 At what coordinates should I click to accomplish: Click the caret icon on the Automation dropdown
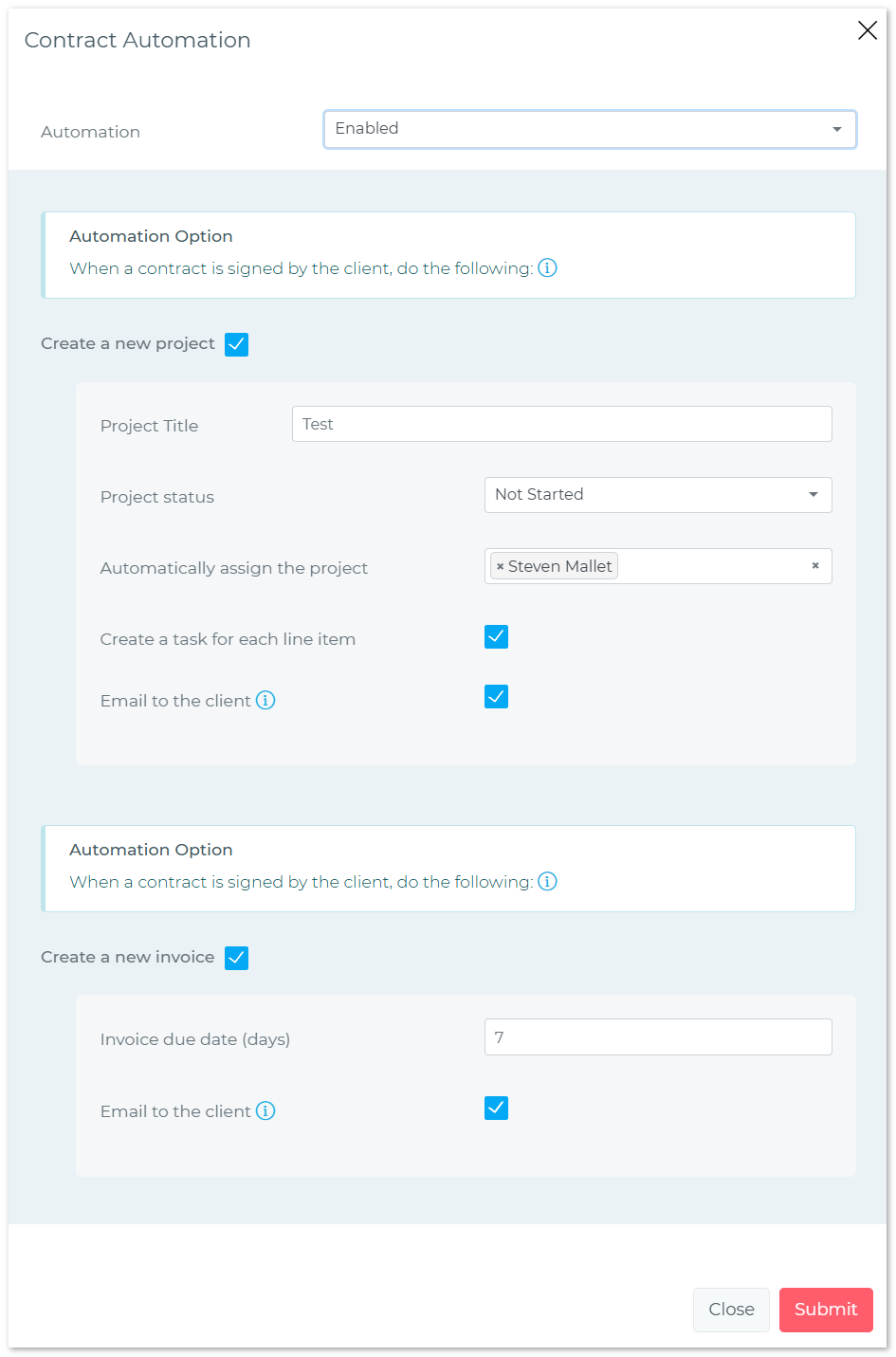836,129
